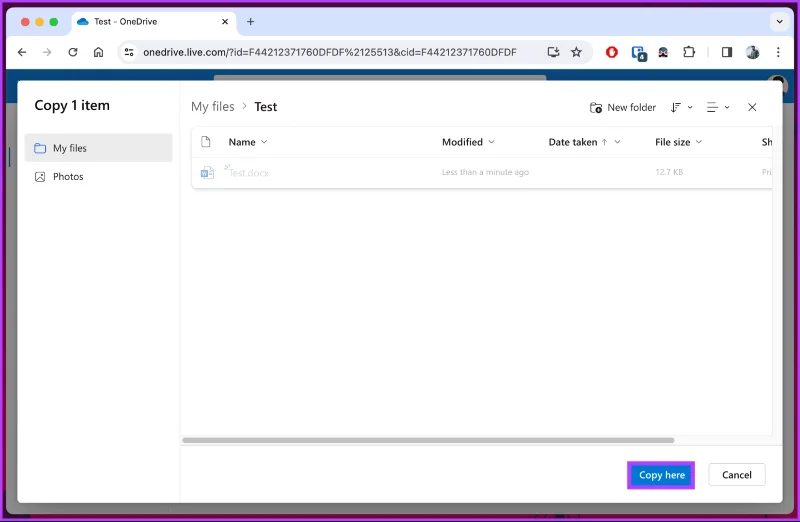Open a new browser tab
This screenshot has width=800, height=522.
point(250,21)
